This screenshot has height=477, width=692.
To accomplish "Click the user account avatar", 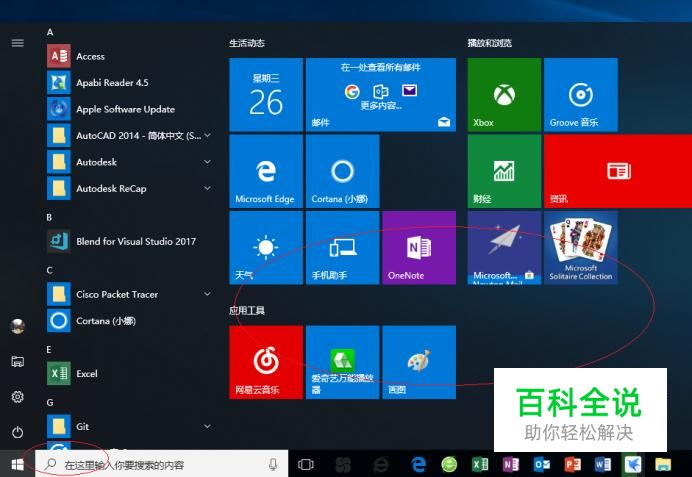I will point(18,326).
